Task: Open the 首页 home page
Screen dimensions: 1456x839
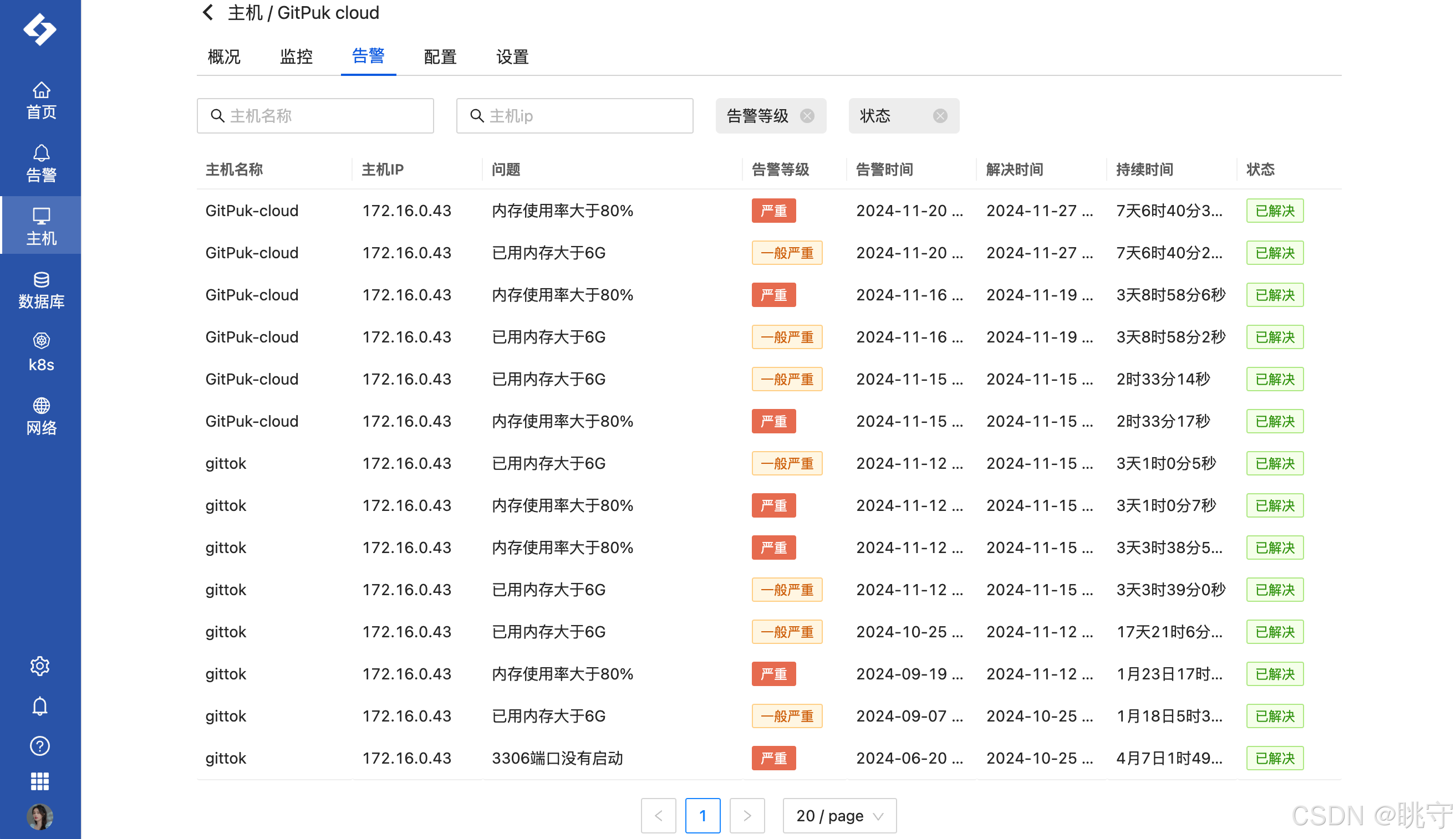Action: coord(41,101)
